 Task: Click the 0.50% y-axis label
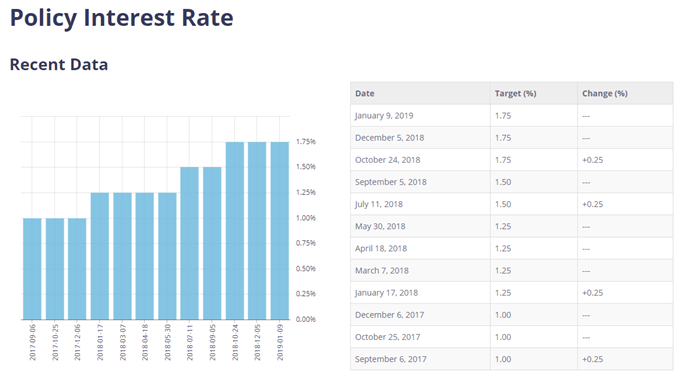(306, 268)
